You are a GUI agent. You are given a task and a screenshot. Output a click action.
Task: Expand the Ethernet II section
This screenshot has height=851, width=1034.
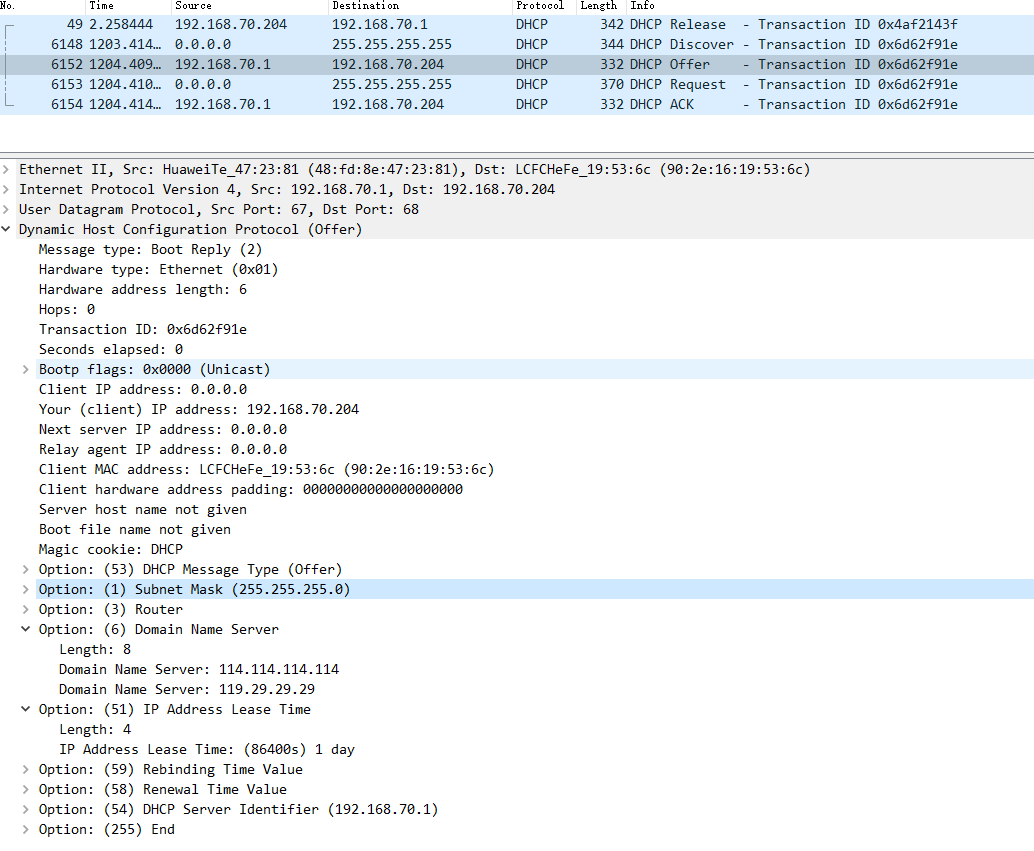tap(7, 170)
